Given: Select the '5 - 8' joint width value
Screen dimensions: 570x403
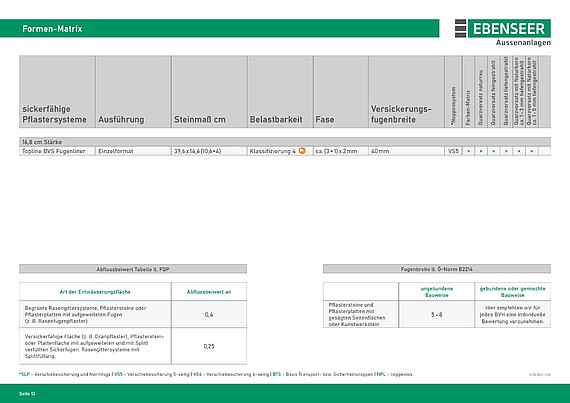Looking at the screenshot, I should [437, 315].
